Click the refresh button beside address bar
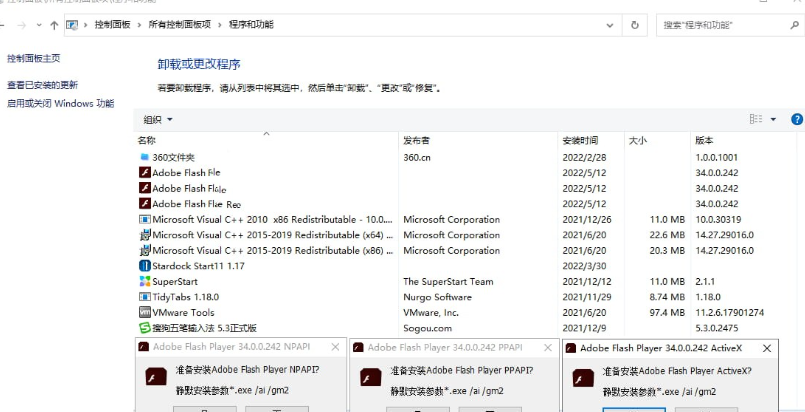The width and height of the screenshot is (805, 412). pos(635,24)
